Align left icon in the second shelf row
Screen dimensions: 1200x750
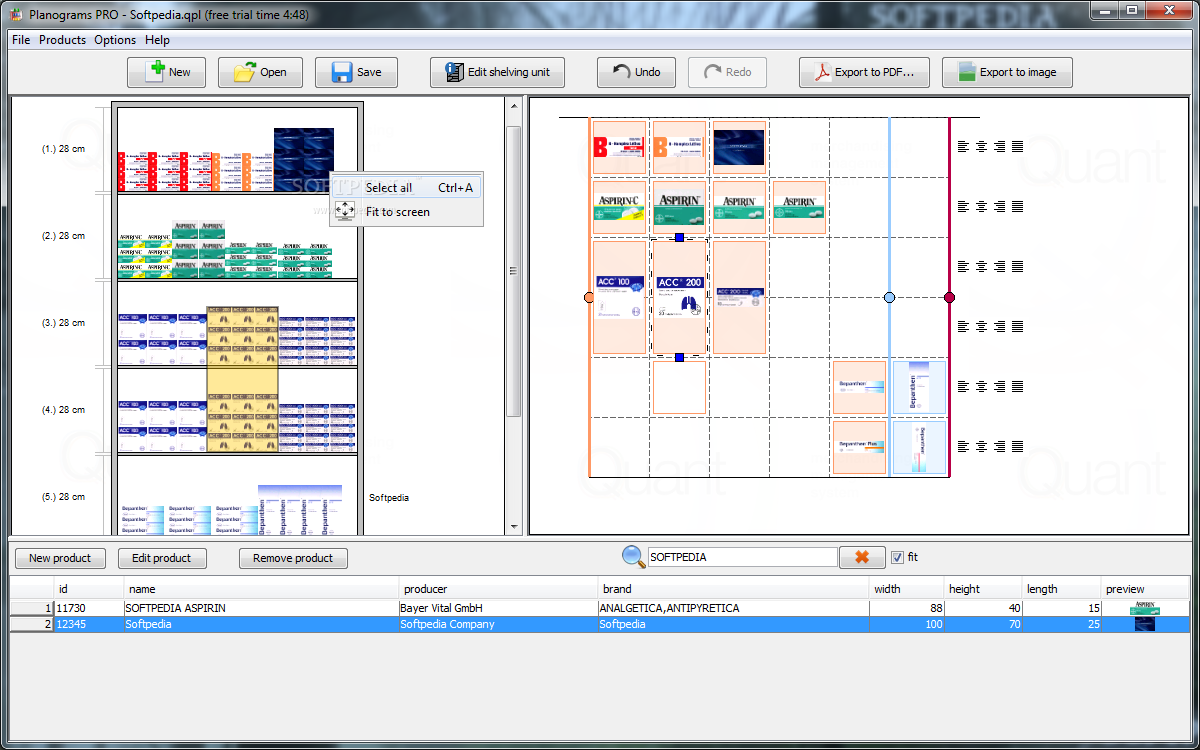[963, 207]
